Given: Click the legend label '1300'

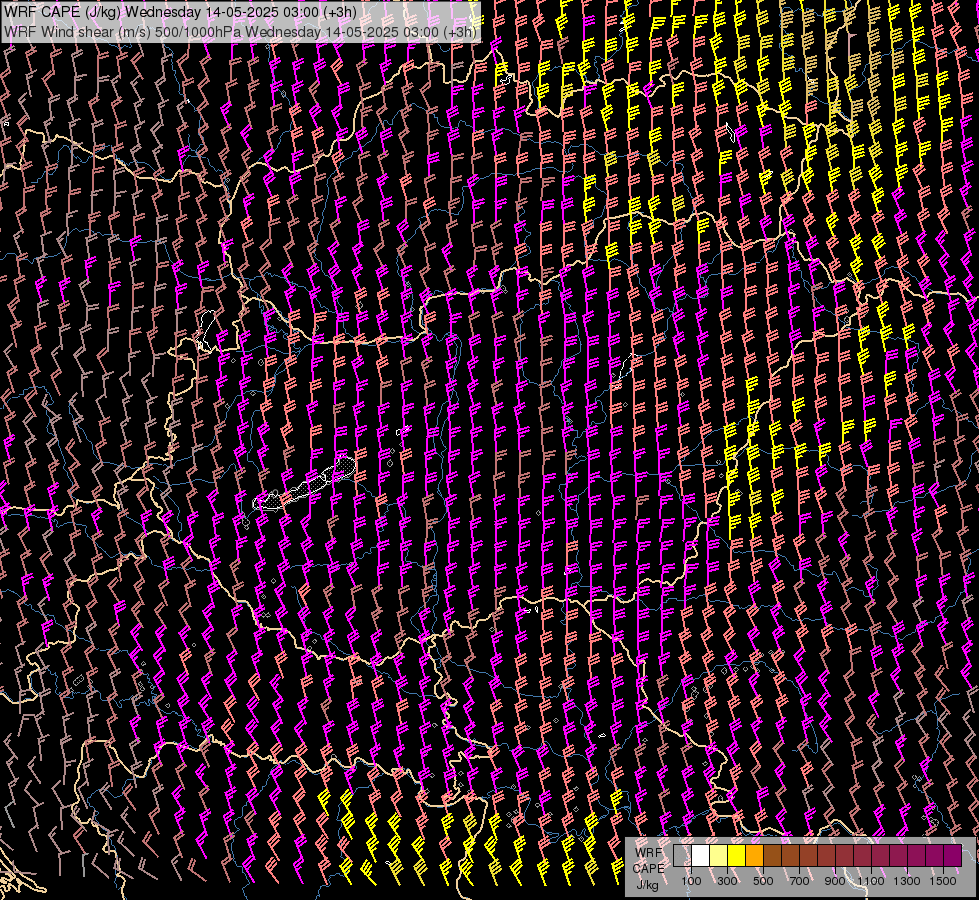Looking at the screenshot, I should pos(907,881).
